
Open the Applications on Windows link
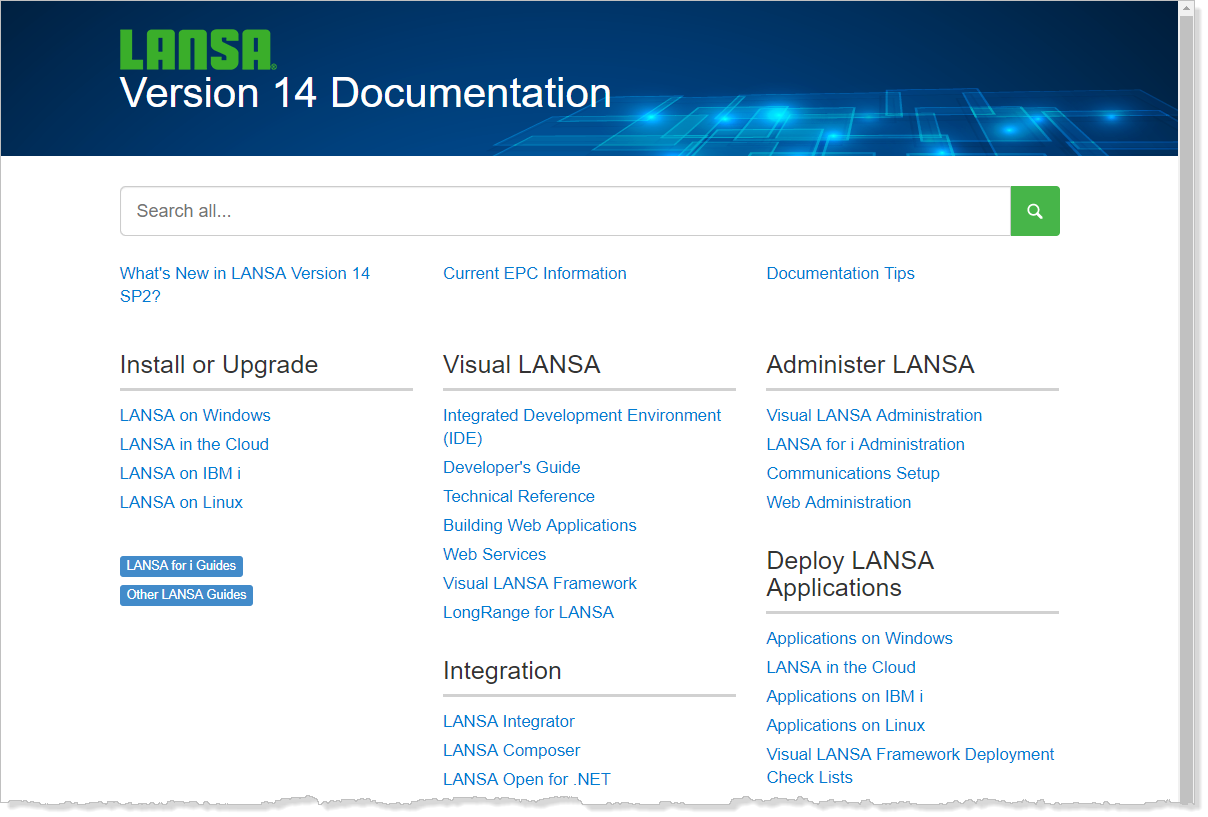pyautogui.click(x=859, y=638)
